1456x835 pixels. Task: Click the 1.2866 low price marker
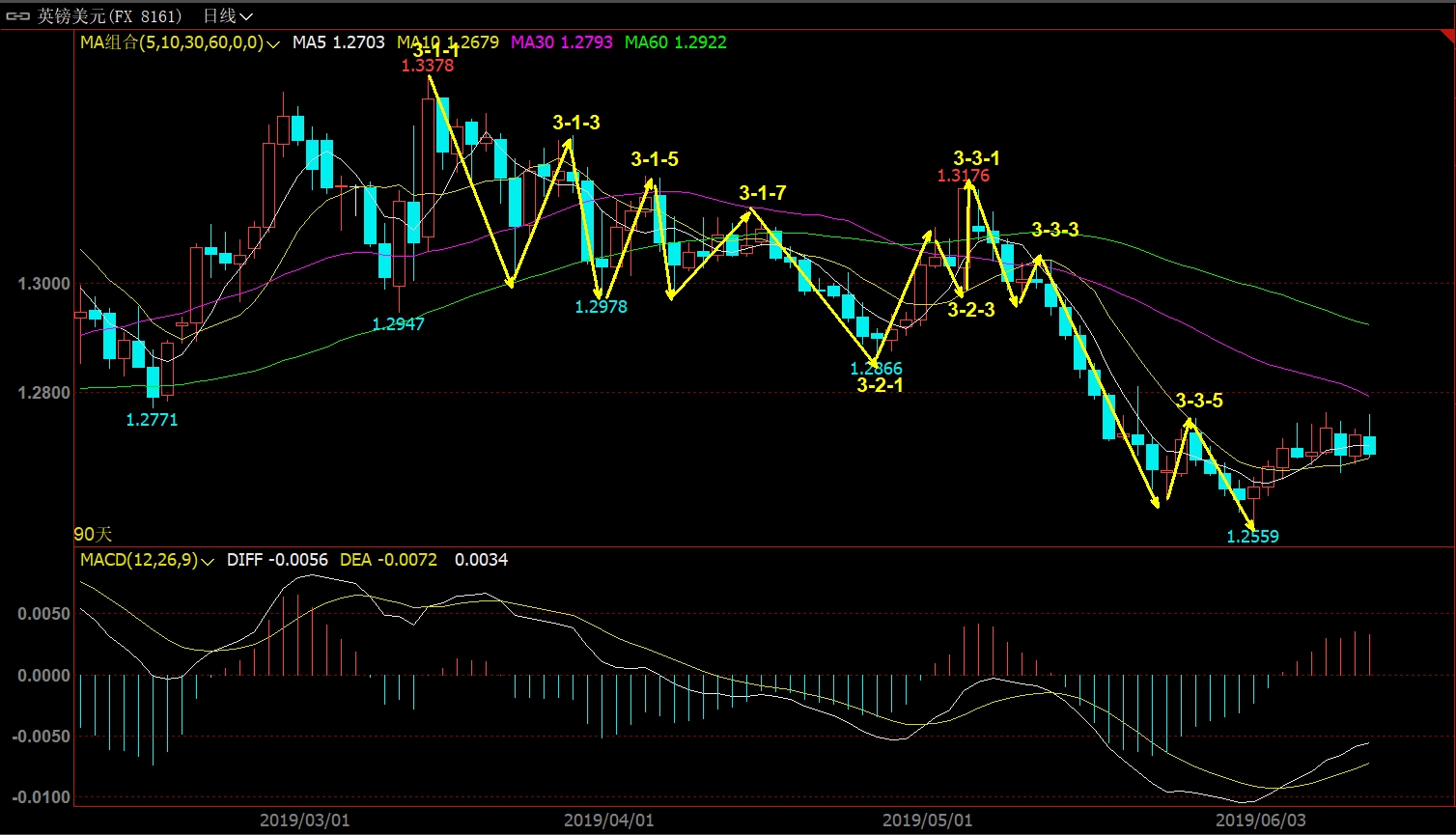click(877, 369)
